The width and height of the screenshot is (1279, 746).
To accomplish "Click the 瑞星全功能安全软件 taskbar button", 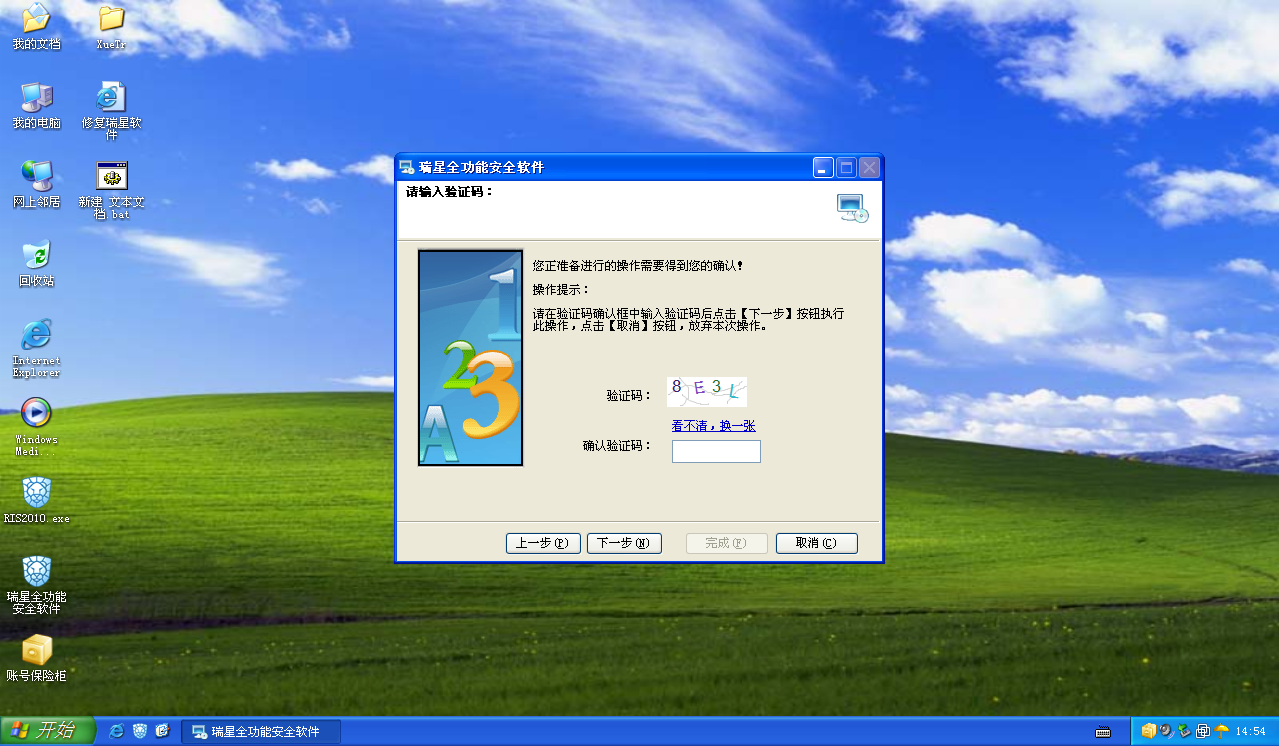I will tap(261, 732).
